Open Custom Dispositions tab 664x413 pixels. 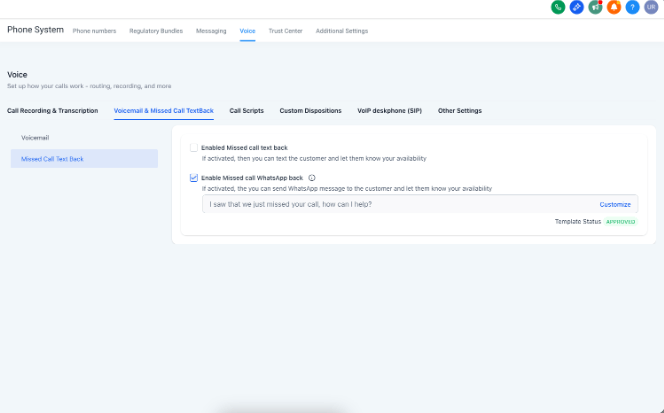[310, 111]
